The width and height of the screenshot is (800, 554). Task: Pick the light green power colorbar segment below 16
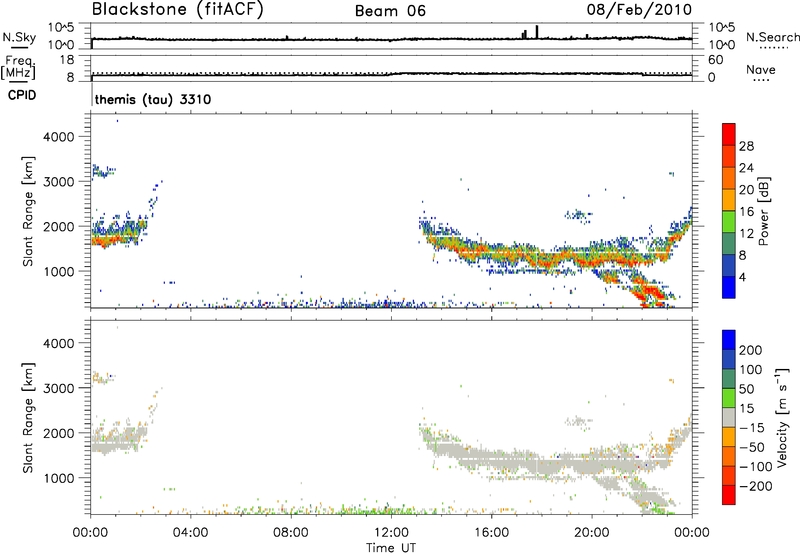[729, 222]
